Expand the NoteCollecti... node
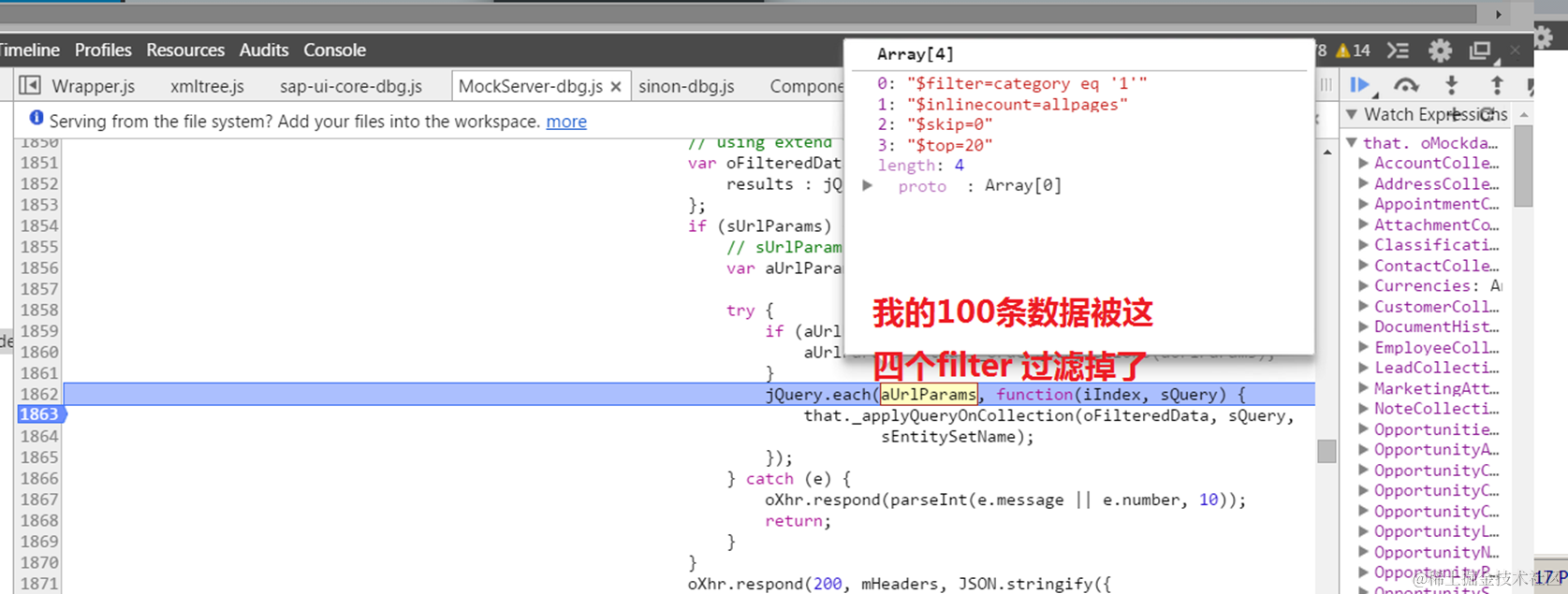Viewport: 1568px width, 594px height. click(x=1364, y=409)
